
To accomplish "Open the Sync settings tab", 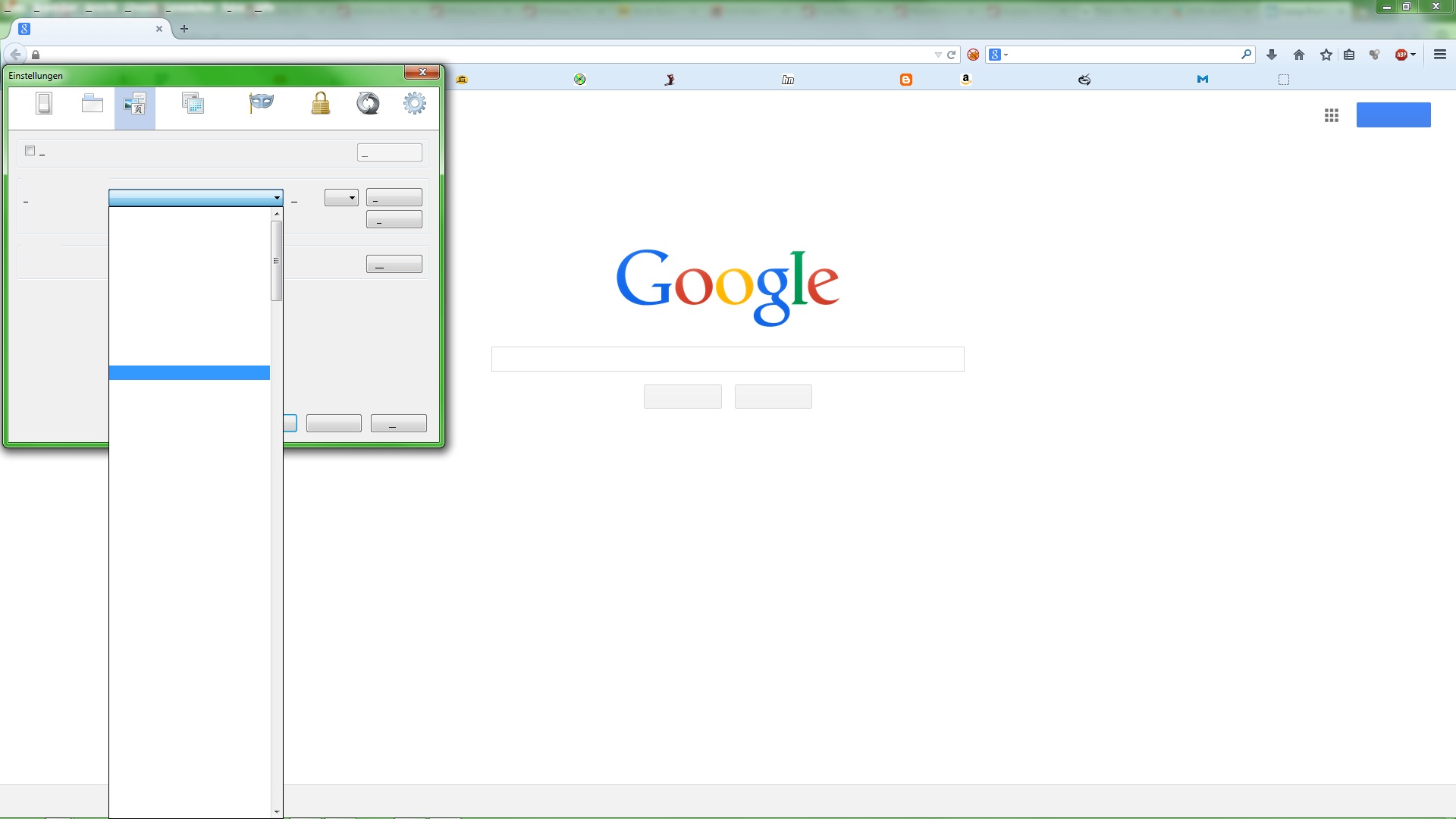I will [x=368, y=103].
